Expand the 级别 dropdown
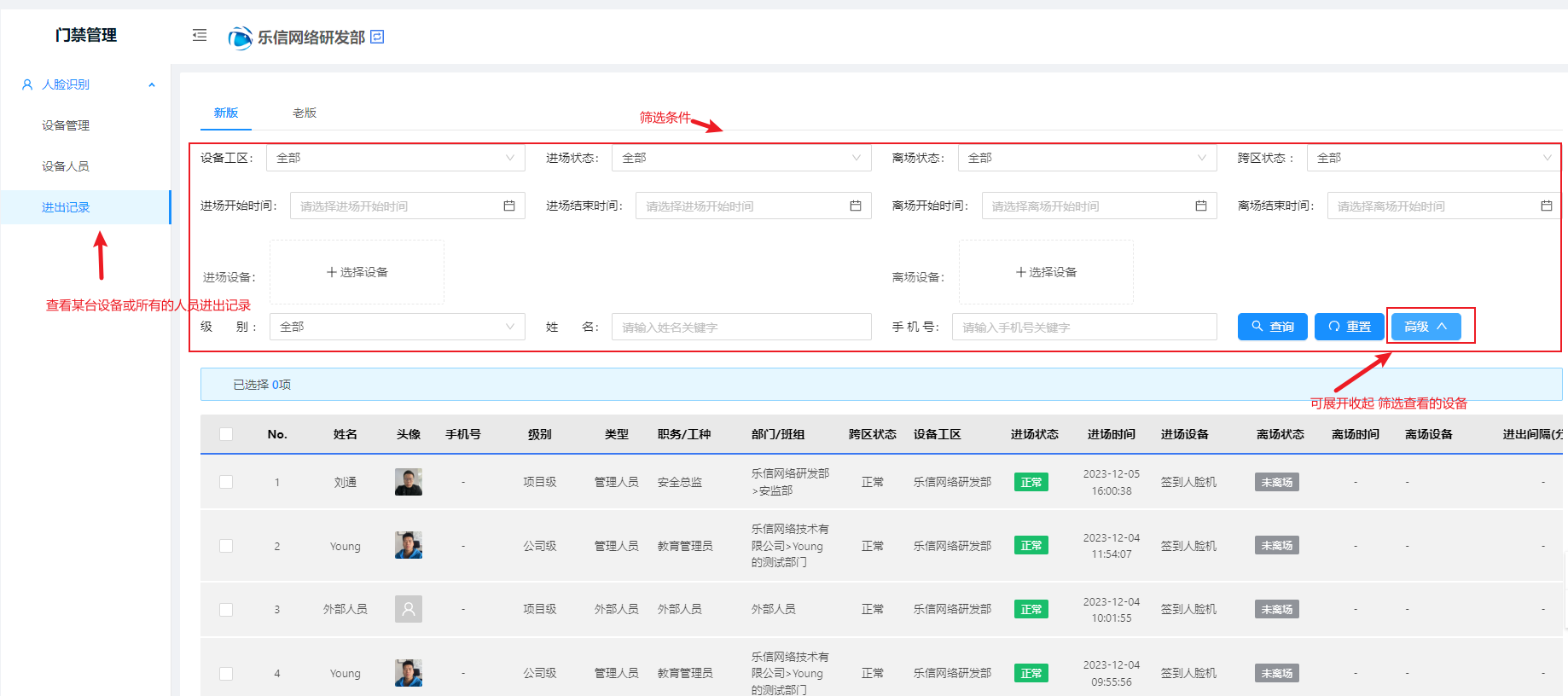Image resolution: width=1568 pixels, height=696 pixels. tap(397, 327)
